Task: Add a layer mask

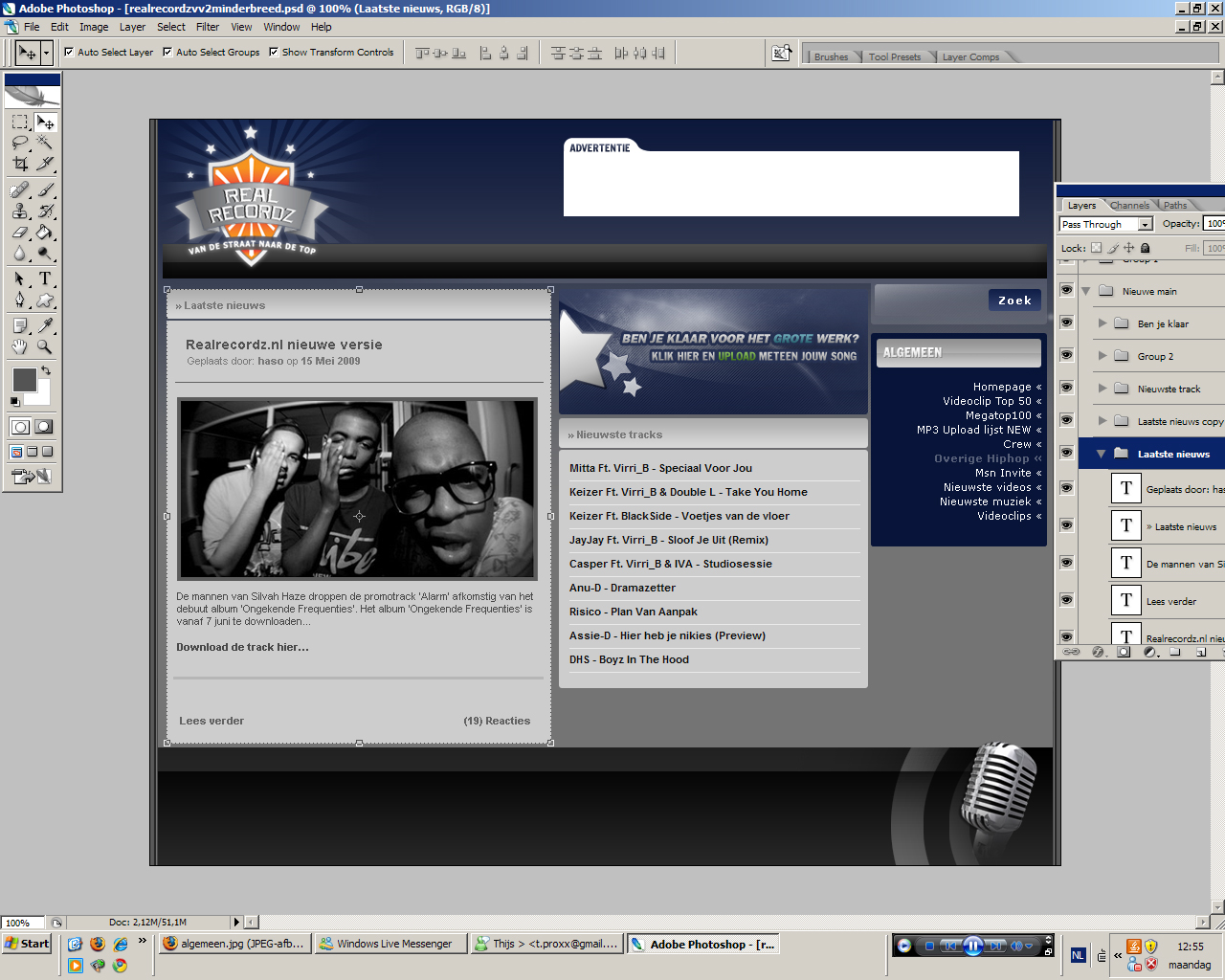Action: click(1124, 652)
